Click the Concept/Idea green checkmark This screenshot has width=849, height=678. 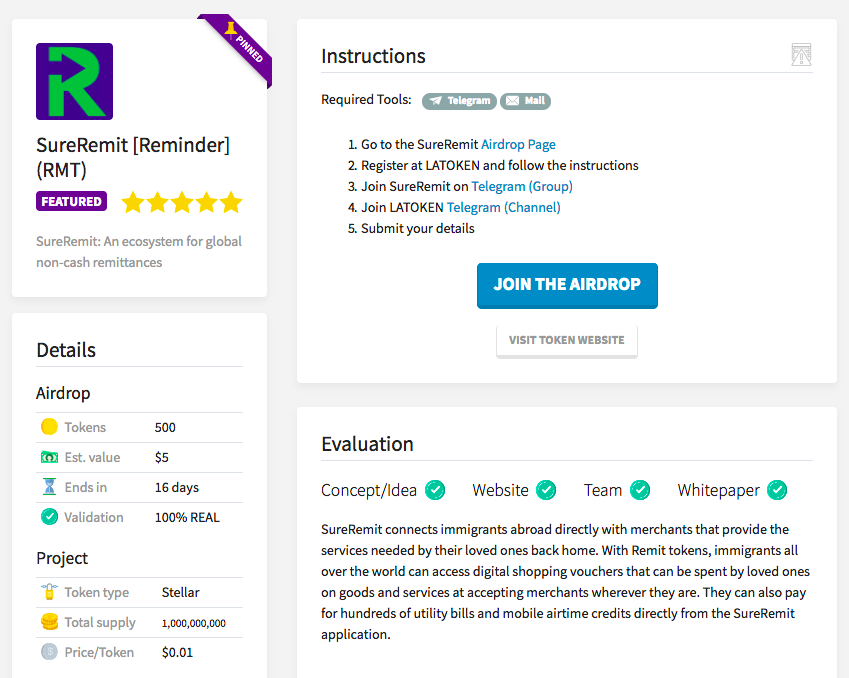[x=435, y=490]
